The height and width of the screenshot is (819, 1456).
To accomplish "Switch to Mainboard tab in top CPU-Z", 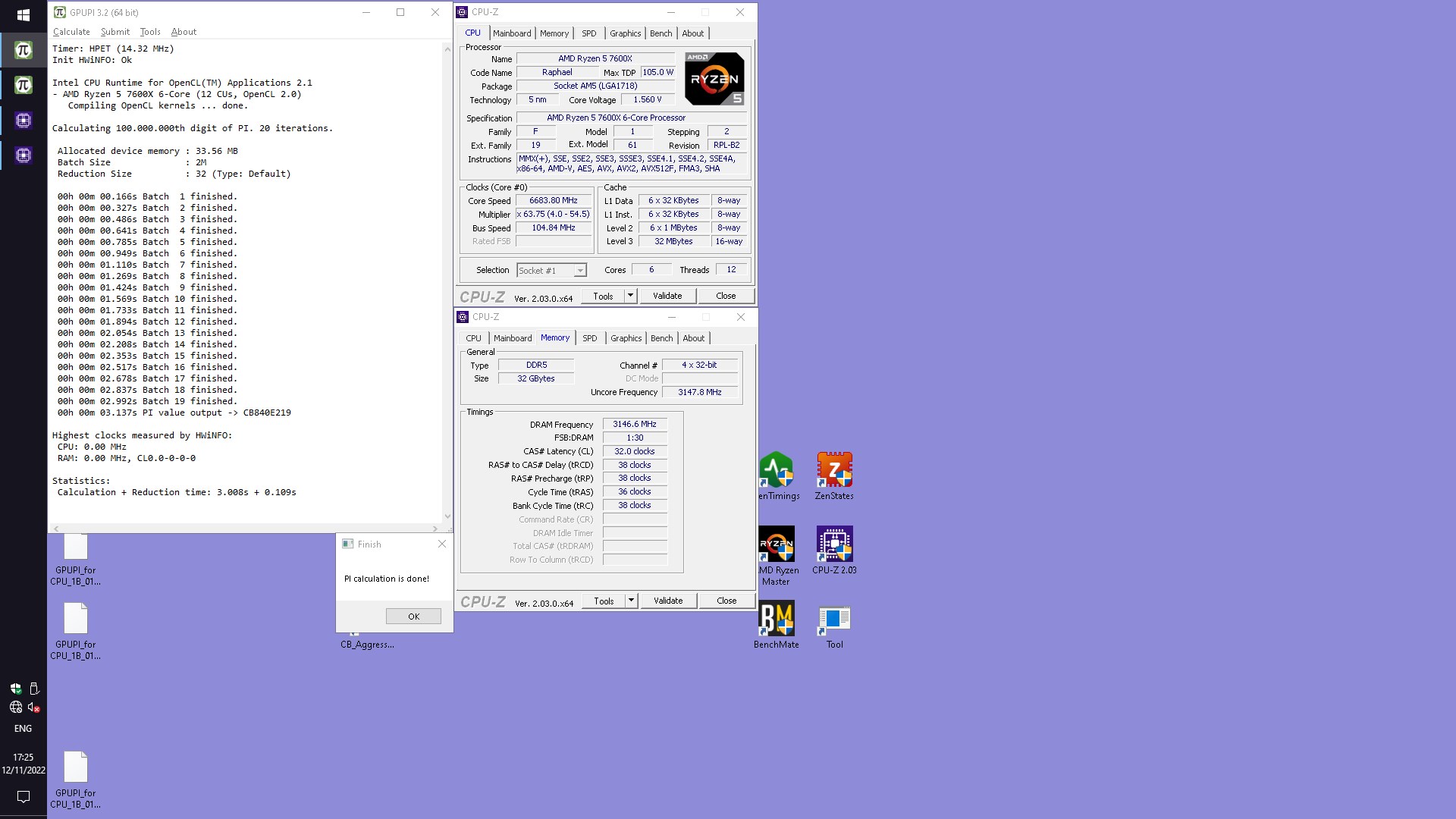I will [512, 33].
